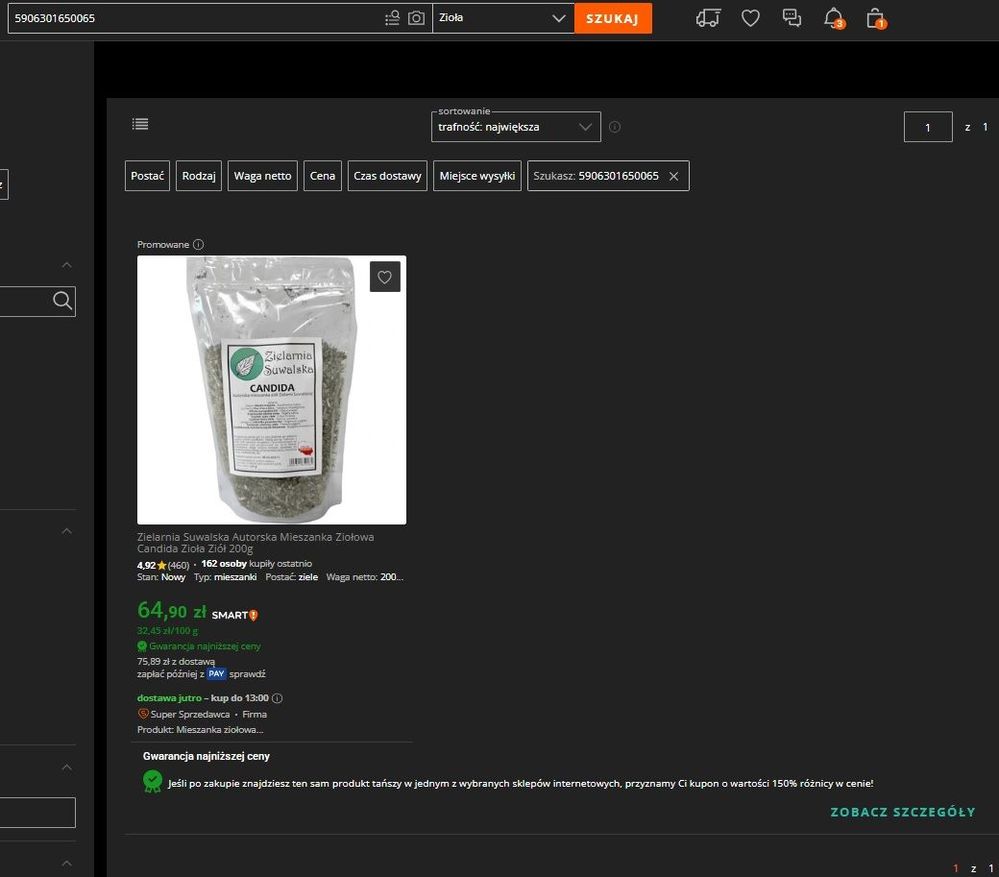This screenshot has height=877, width=999.
Task: Open the 'Miejsce wysyłki' filter
Action: click(477, 176)
